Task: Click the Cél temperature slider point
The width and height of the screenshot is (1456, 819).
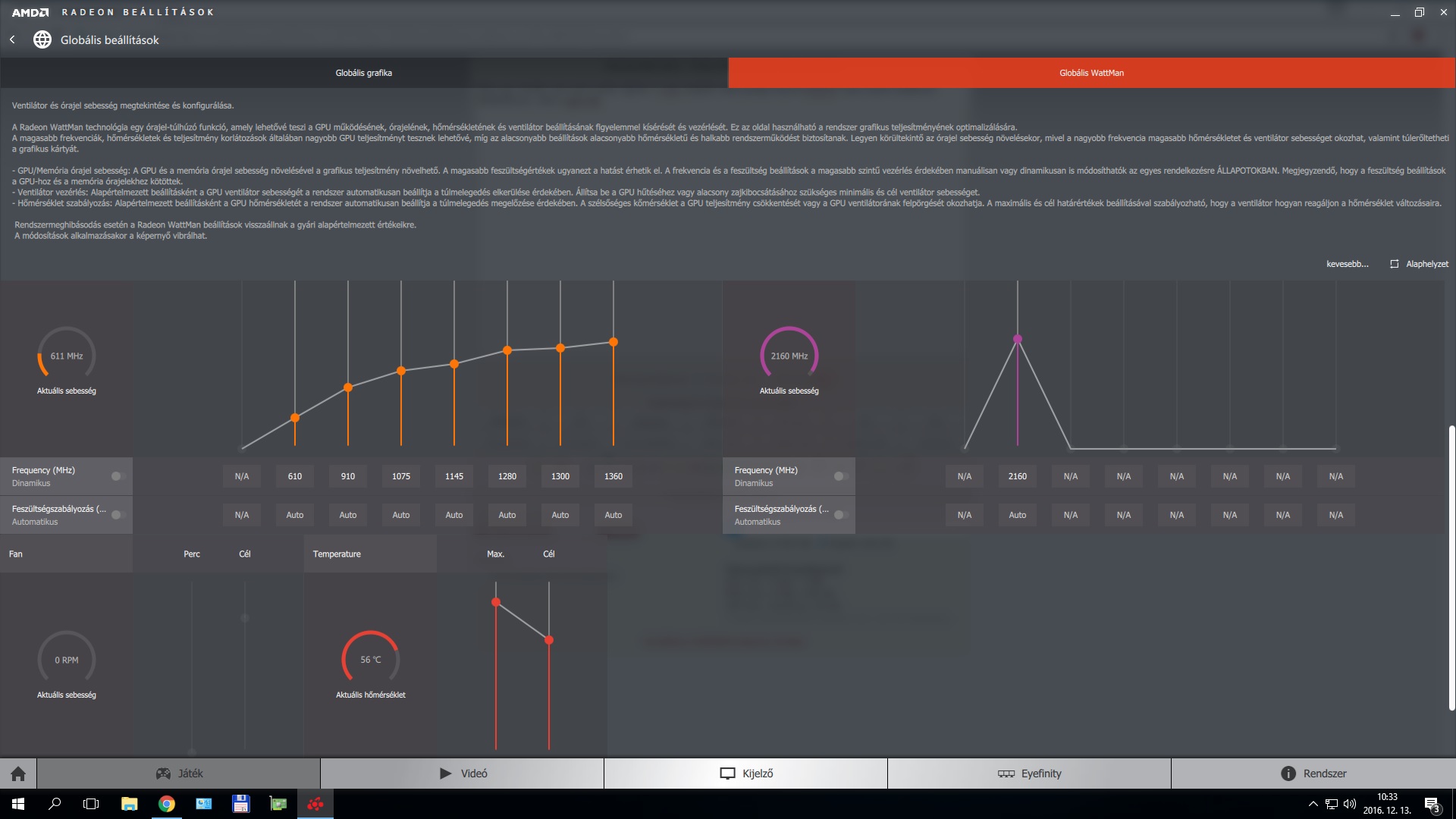Action: point(549,640)
